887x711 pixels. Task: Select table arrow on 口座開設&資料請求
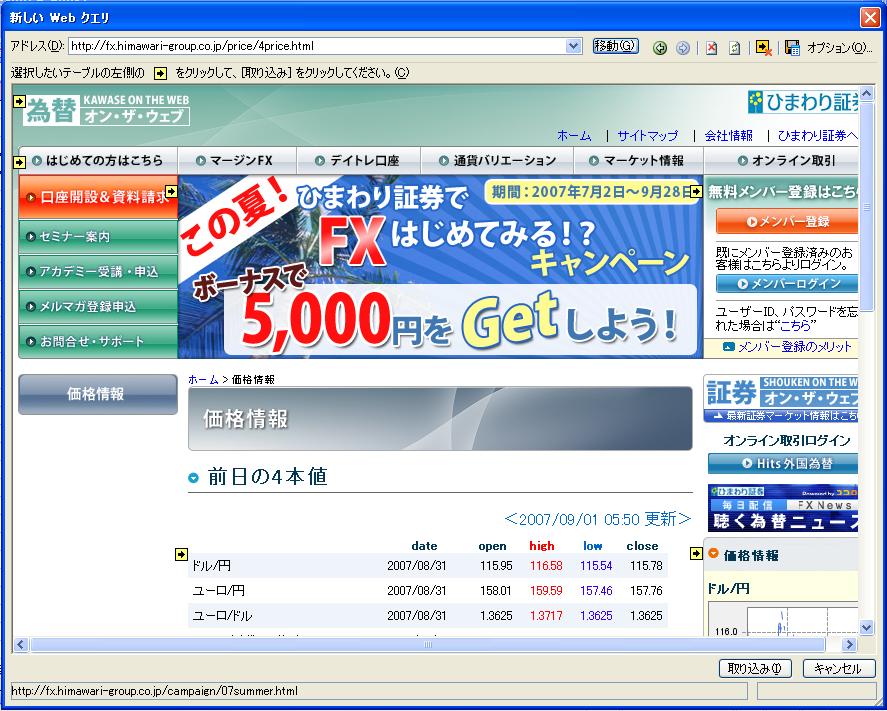click(171, 192)
